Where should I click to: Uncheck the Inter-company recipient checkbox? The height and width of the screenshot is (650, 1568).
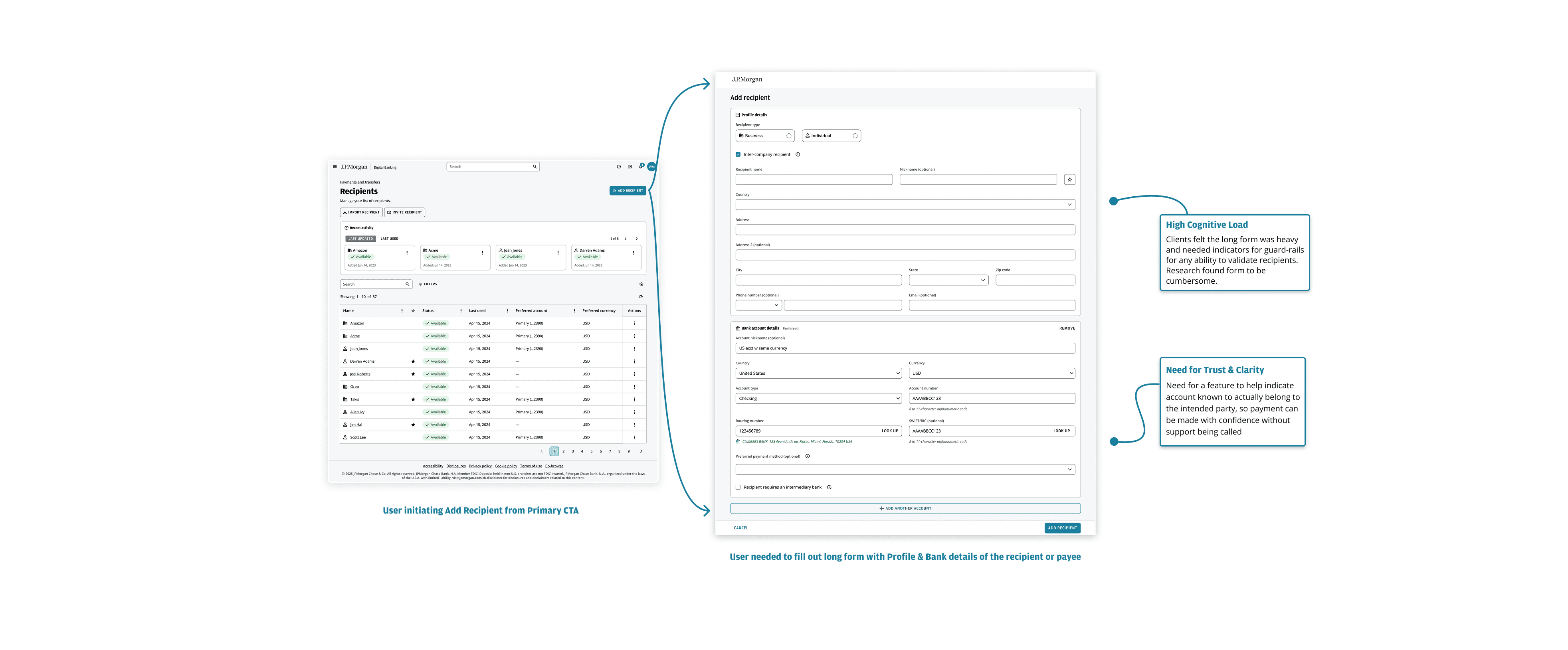pos(738,154)
